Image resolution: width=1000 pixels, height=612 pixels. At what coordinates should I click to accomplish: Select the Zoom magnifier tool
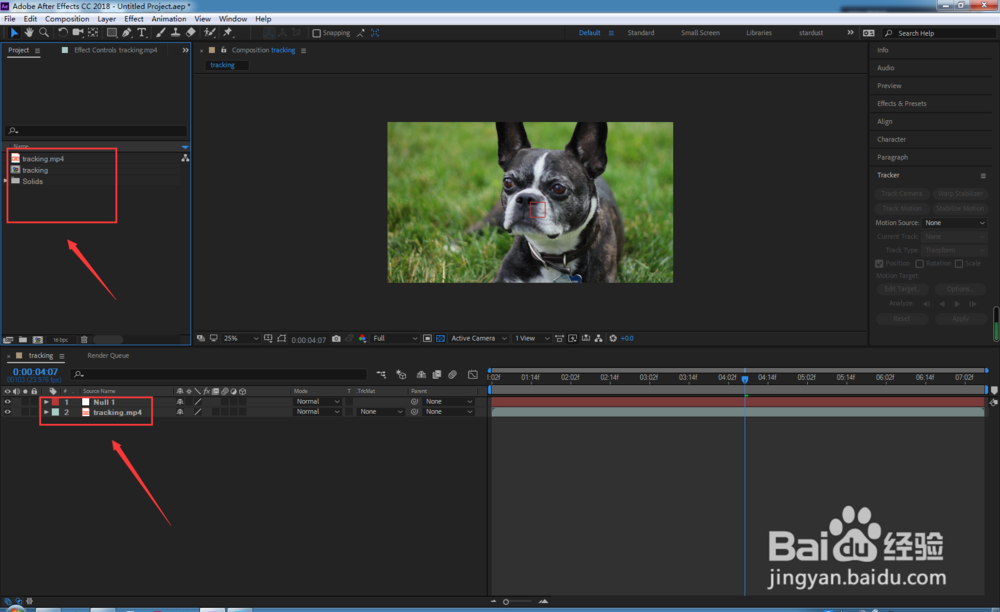pyautogui.click(x=44, y=33)
